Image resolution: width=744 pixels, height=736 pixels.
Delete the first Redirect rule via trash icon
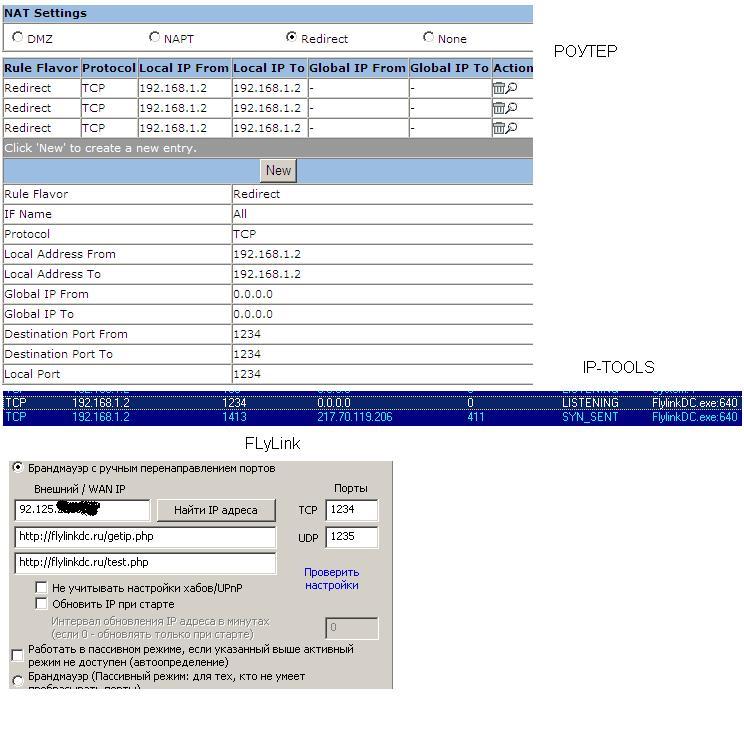498,88
